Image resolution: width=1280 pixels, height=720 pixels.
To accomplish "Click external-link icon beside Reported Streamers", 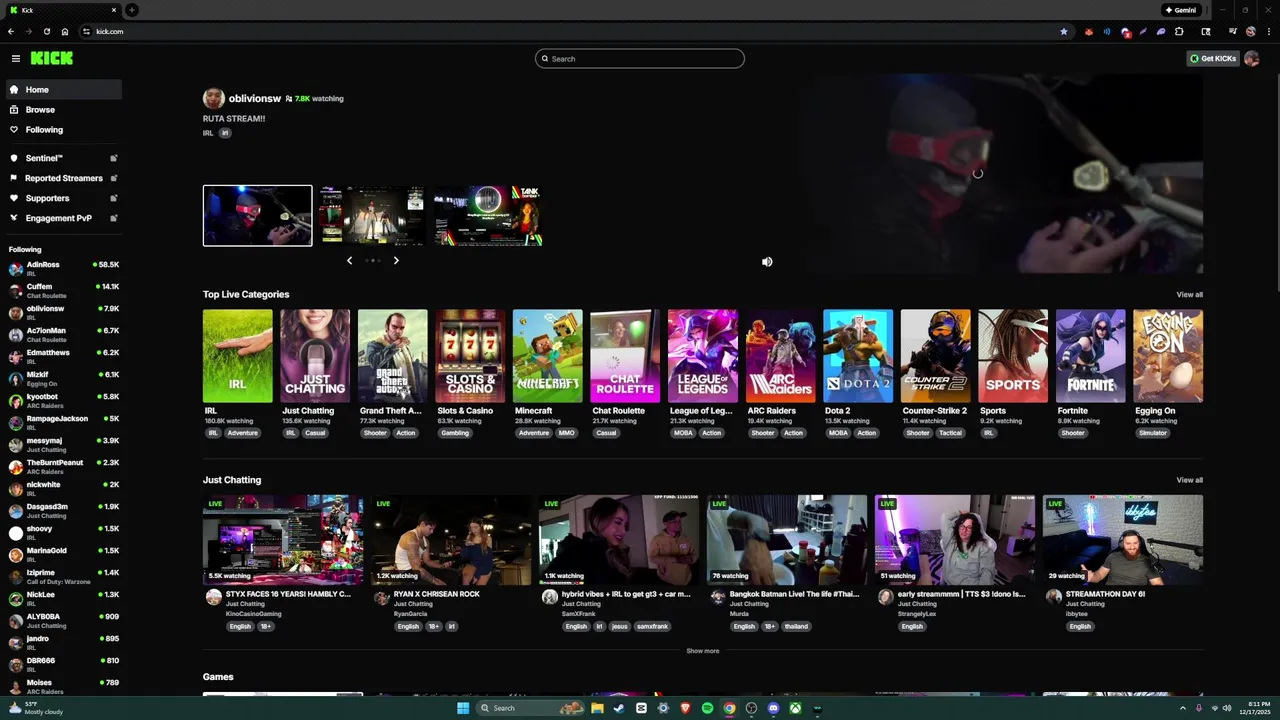I will point(113,178).
